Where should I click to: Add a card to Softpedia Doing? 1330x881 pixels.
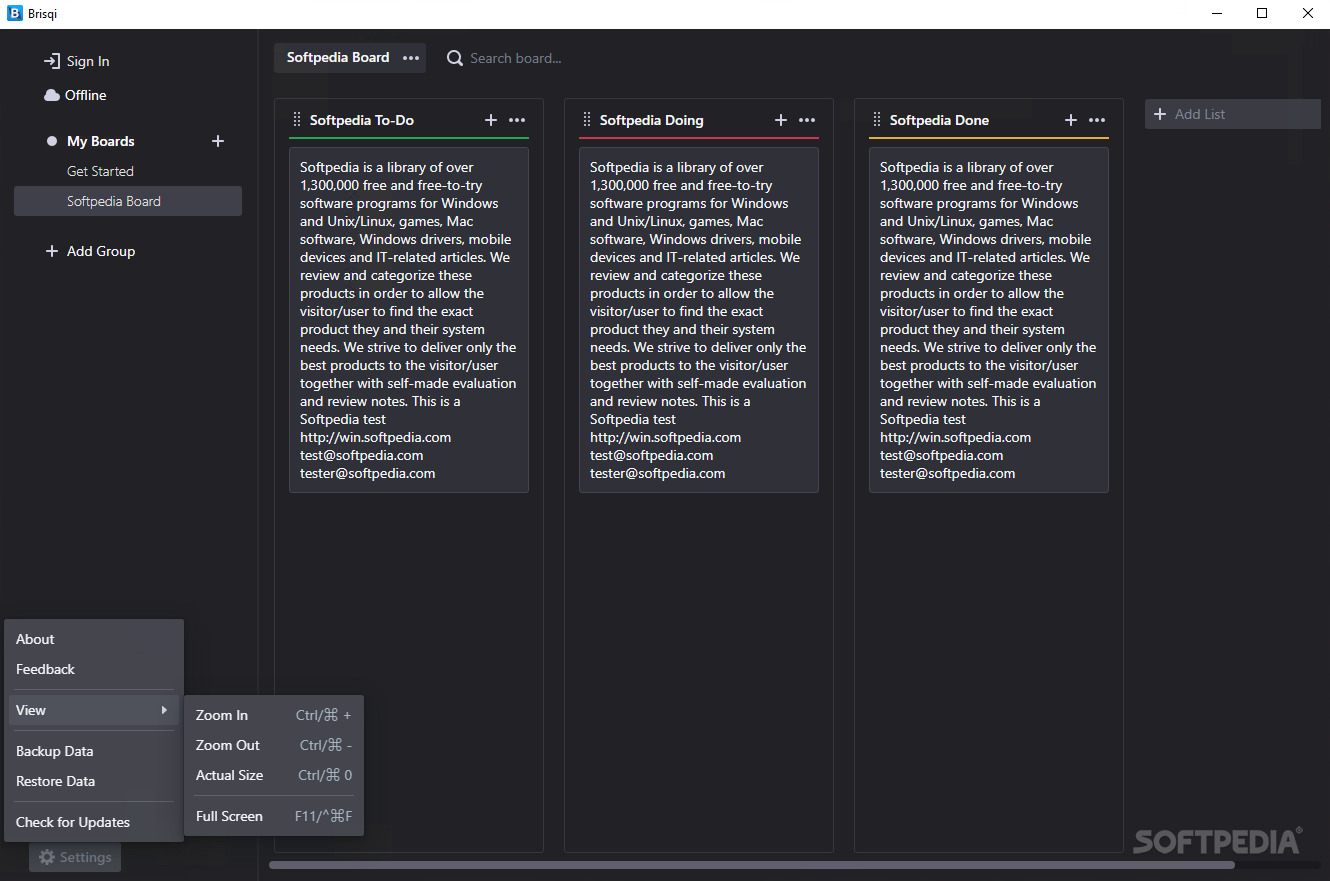[x=781, y=120]
